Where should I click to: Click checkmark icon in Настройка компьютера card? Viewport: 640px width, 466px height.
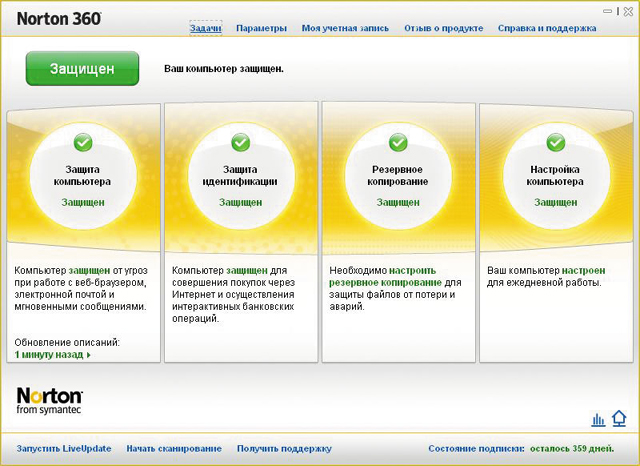(556, 142)
